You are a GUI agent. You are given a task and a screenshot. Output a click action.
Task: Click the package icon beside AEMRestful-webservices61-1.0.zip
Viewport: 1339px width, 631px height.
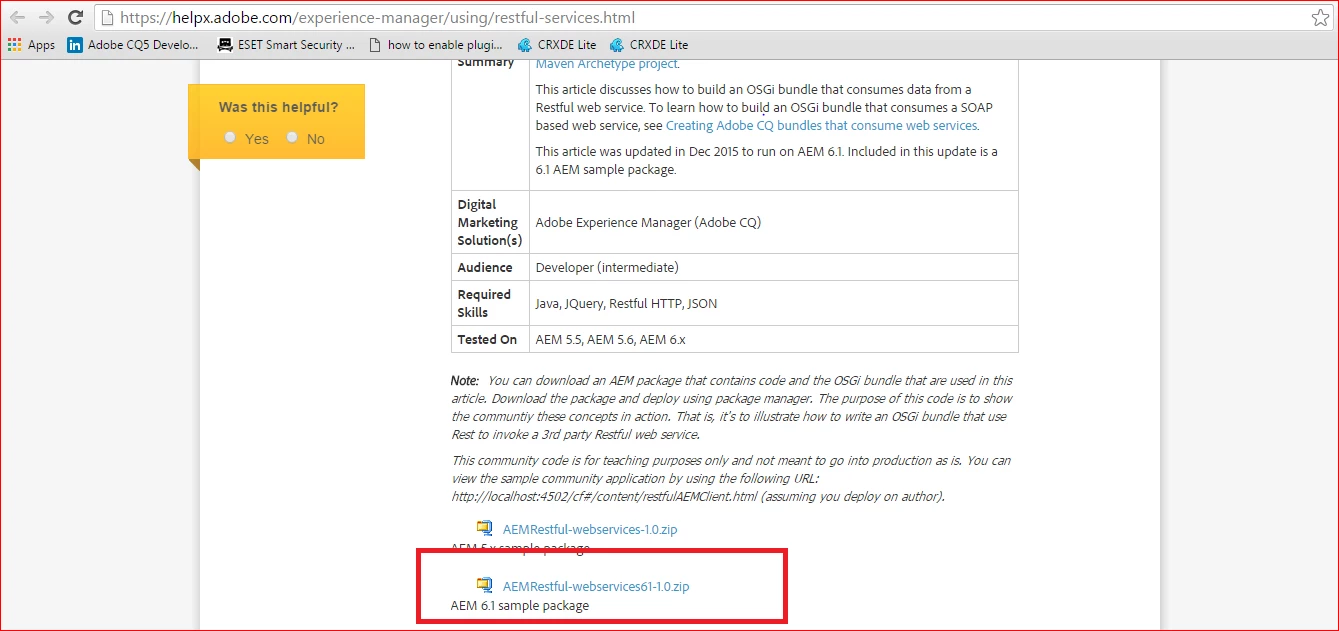pos(485,586)
